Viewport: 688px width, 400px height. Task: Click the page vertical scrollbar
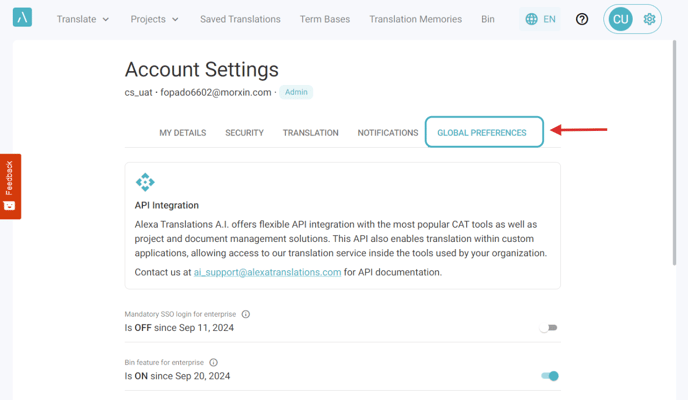pos(674,153)
